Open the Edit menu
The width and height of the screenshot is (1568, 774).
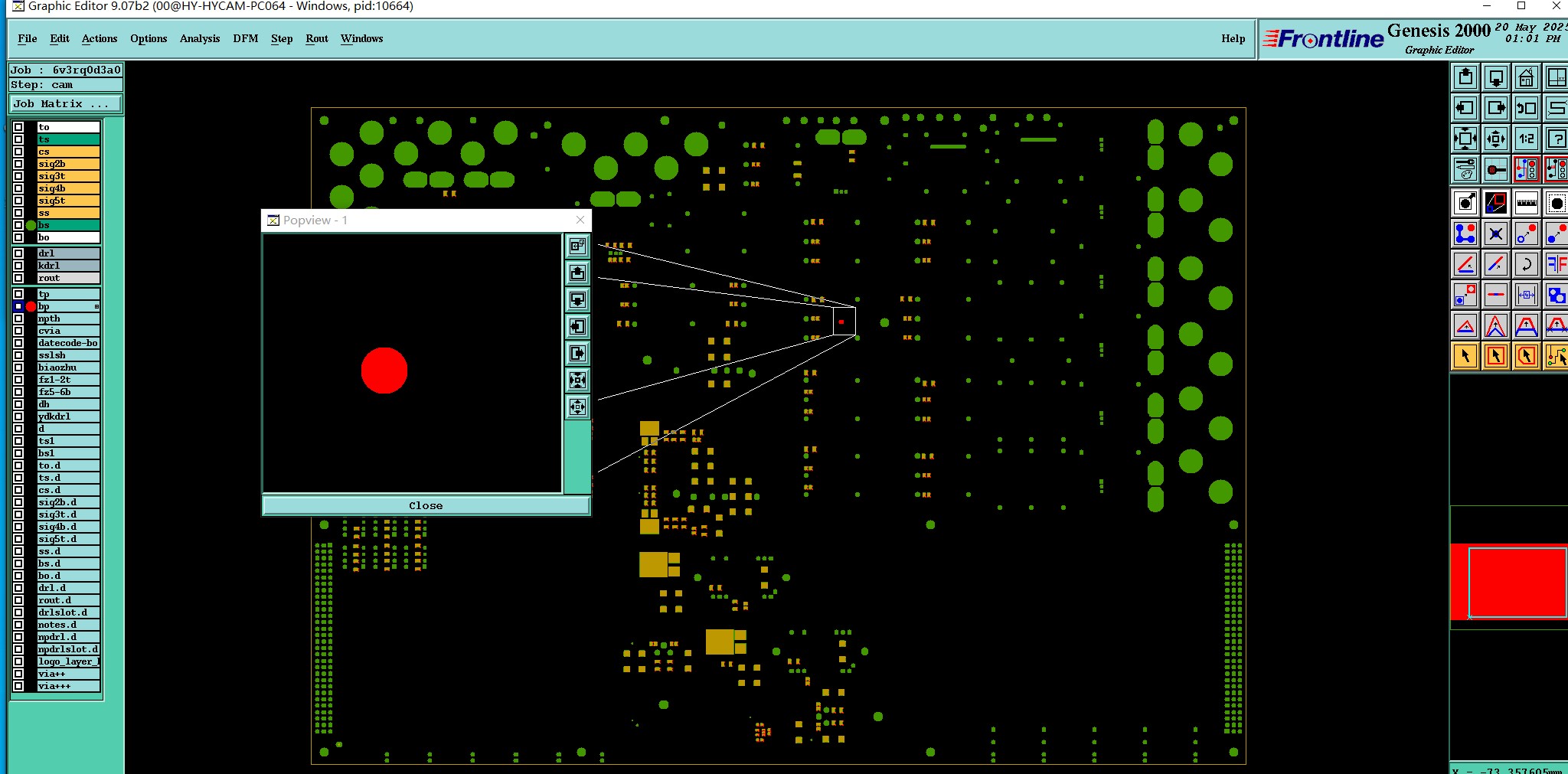60,38
